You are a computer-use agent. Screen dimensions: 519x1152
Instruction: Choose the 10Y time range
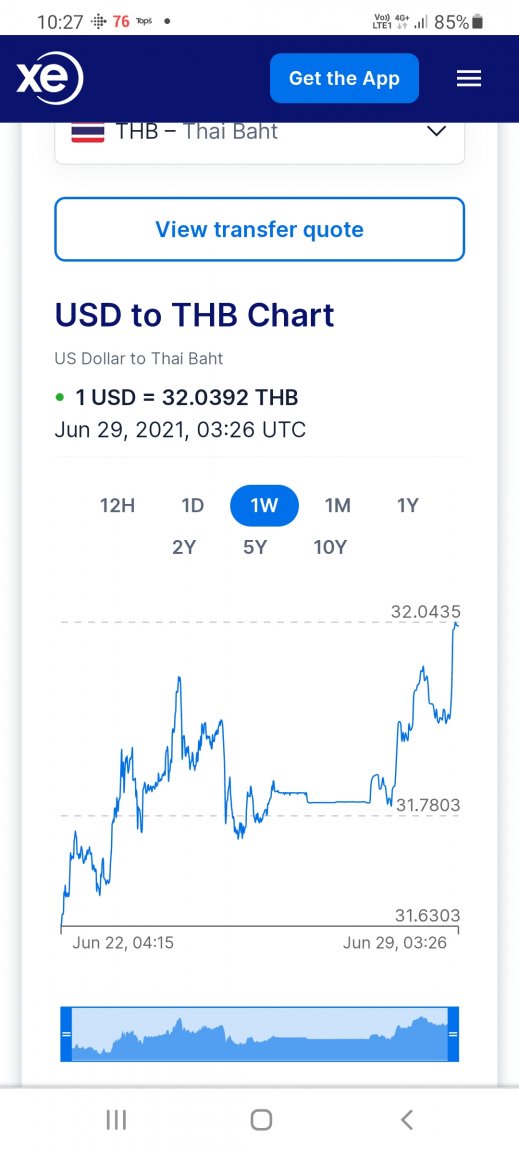click(x=329, y=547)
